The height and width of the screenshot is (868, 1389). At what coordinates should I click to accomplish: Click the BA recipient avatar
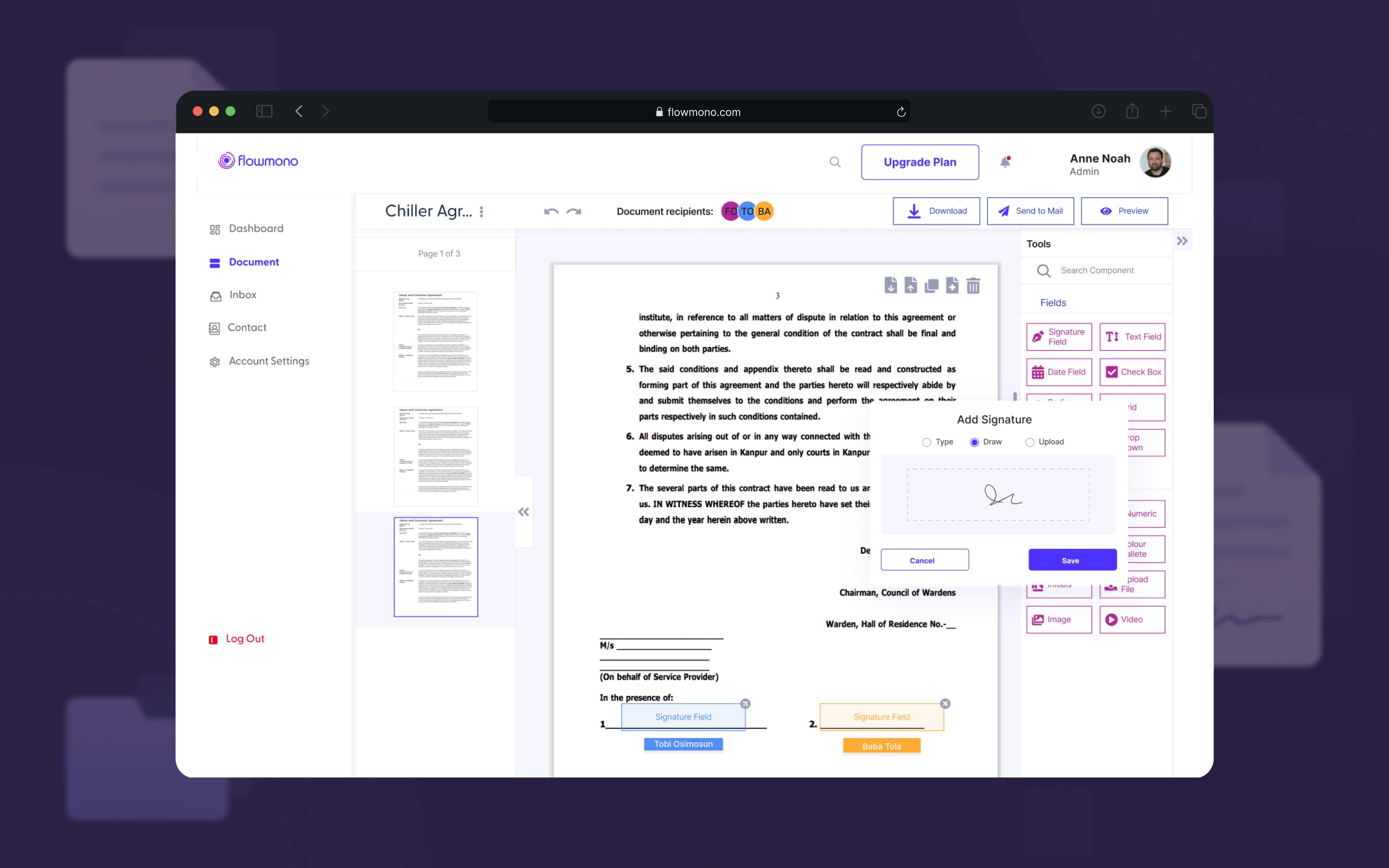765,211
